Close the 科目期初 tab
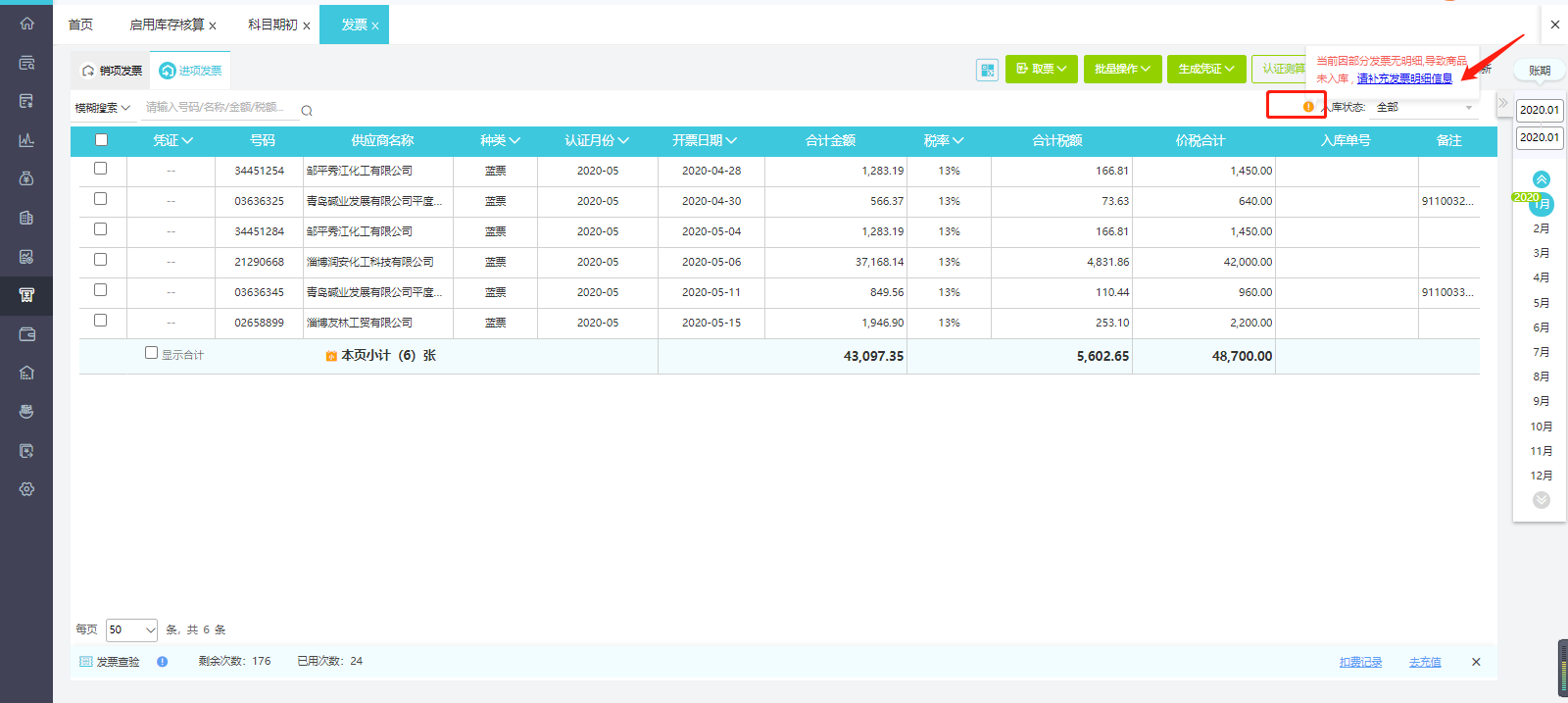Viewport: 1568px width, 703px height. 307,26
